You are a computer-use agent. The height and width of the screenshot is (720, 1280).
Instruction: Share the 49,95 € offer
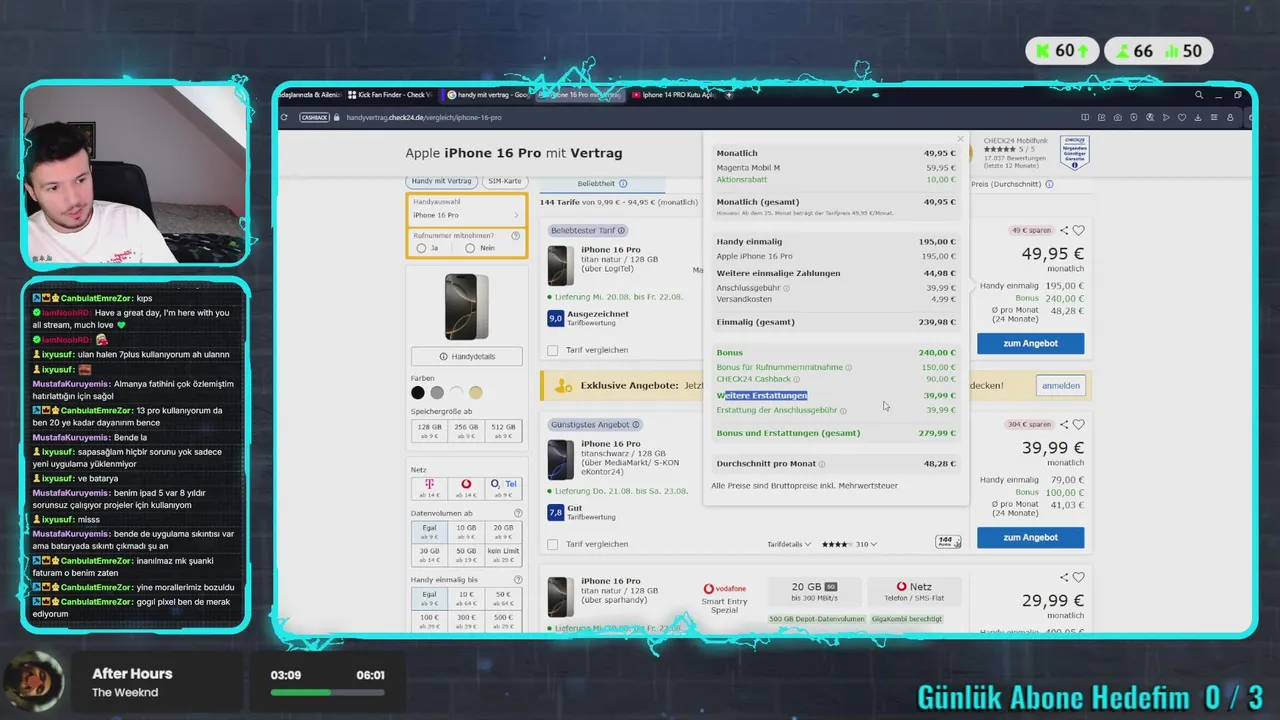1064,231
